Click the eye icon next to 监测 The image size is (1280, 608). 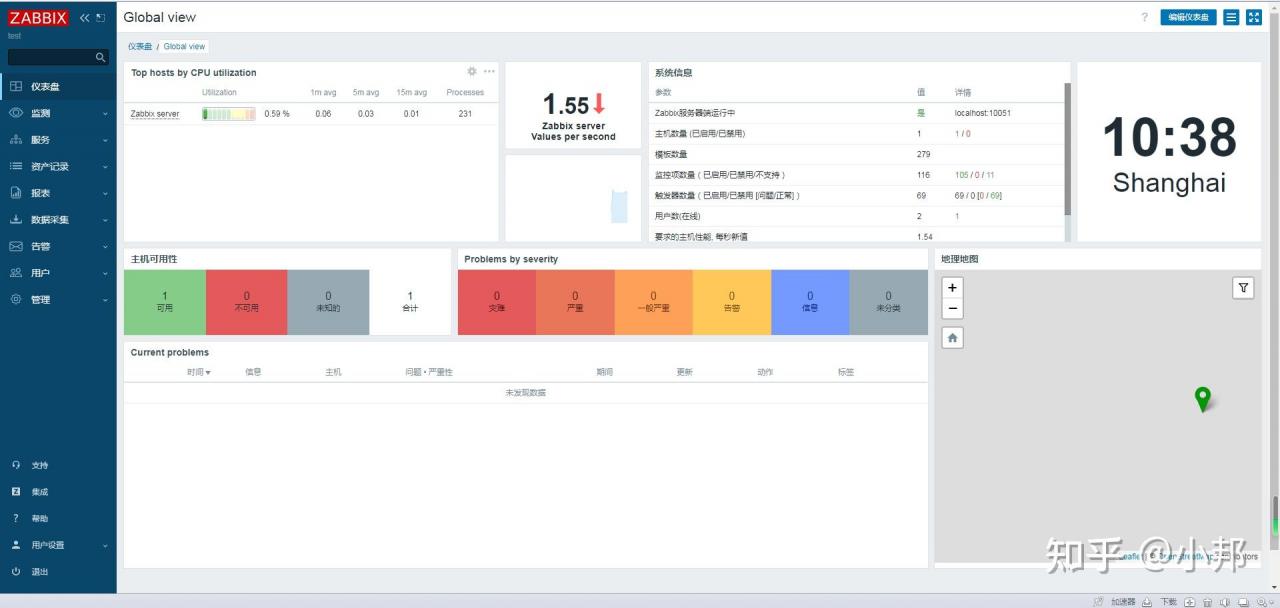point(16,113)
